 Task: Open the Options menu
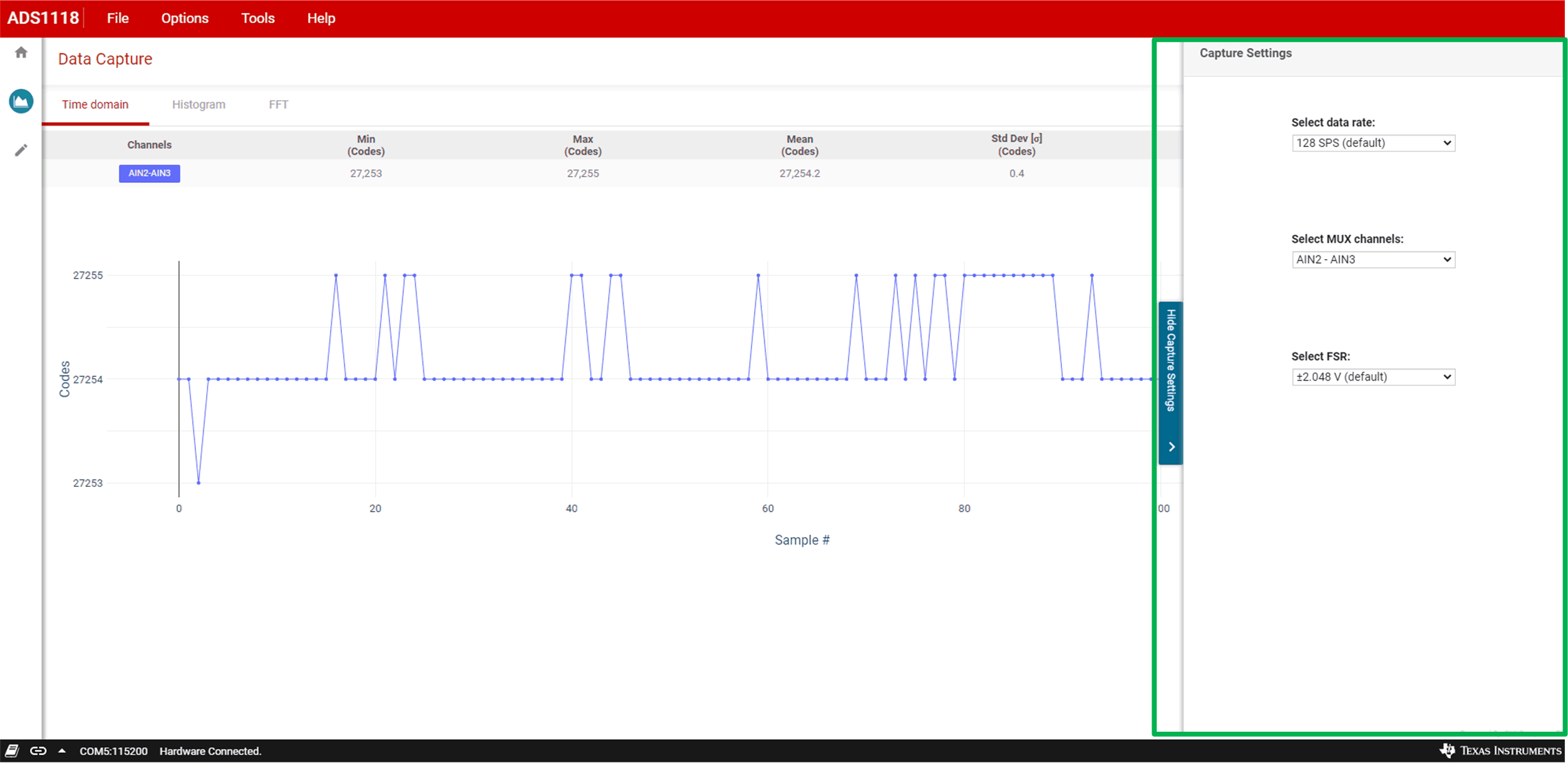[x=185, y=18]
